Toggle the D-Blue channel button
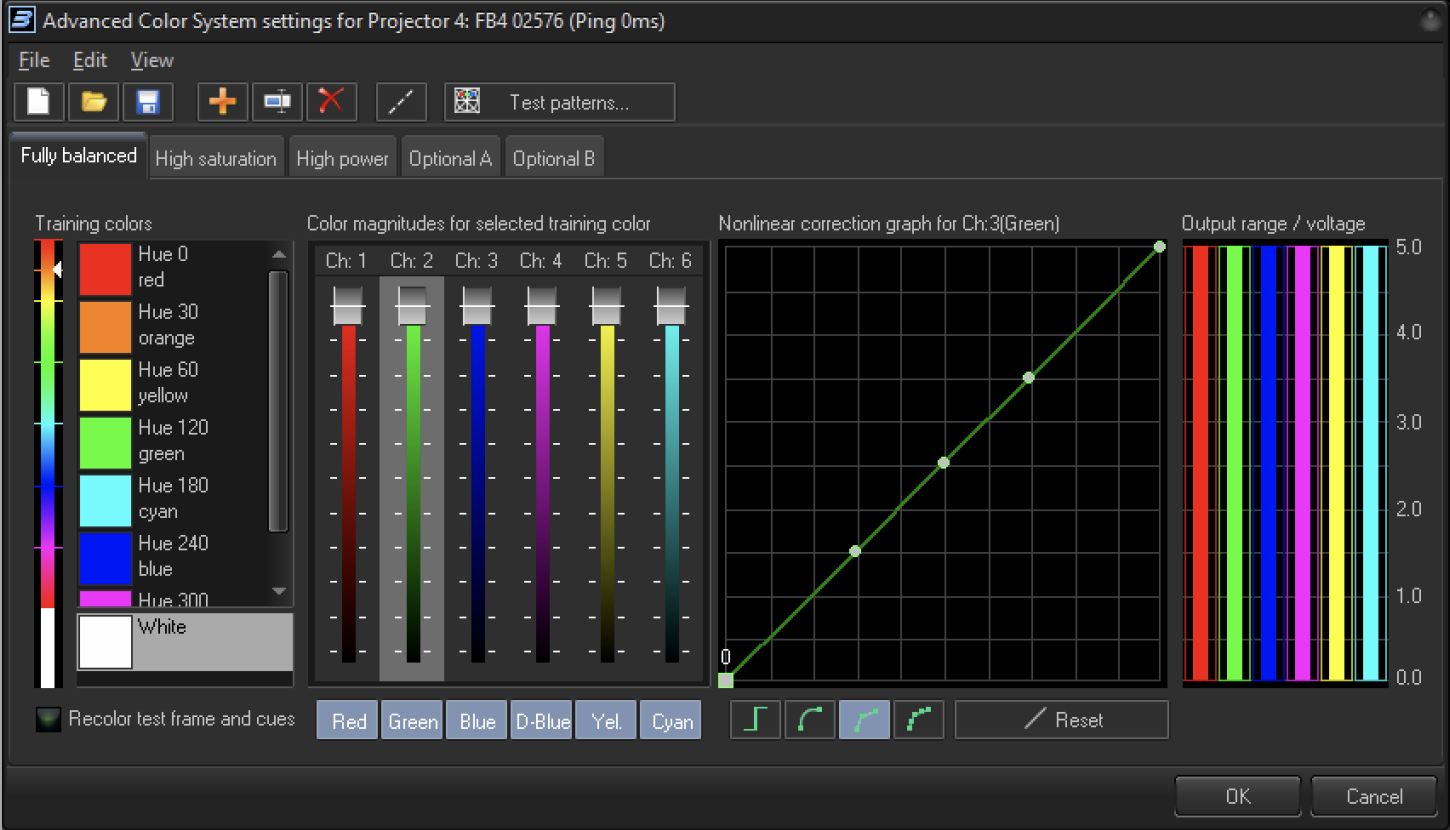Screen dimensions: 1450x830 [542, 721]
